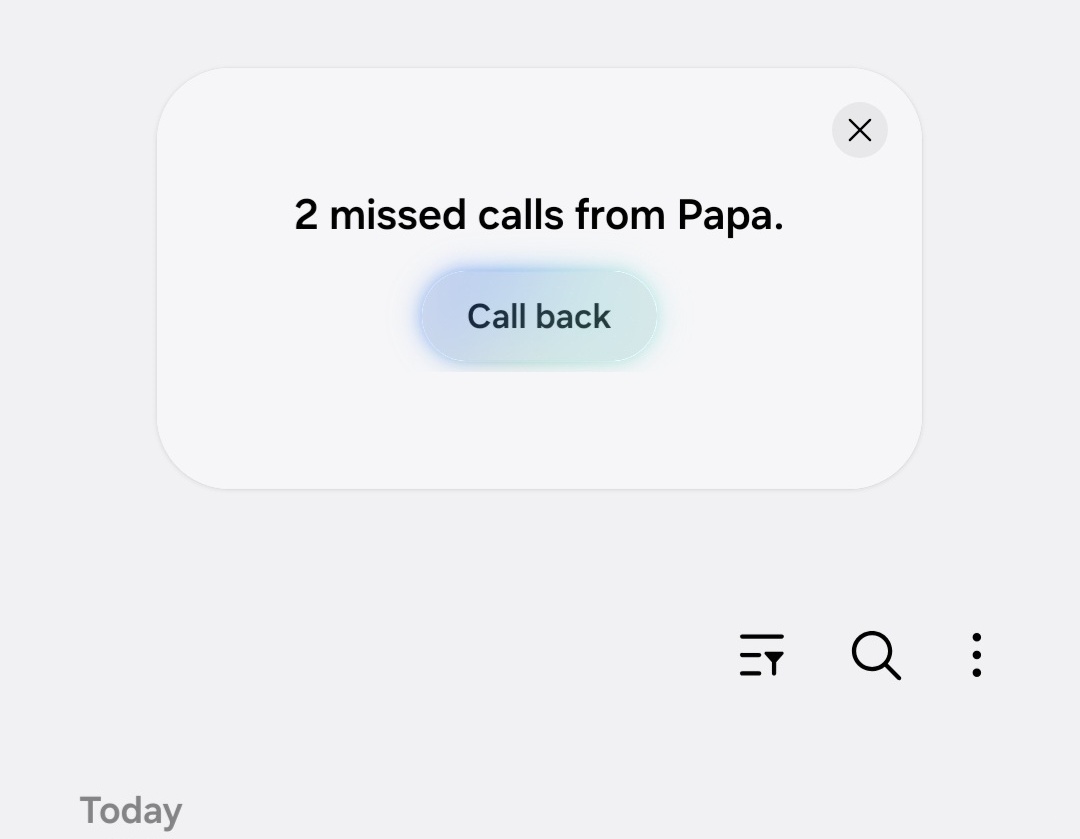Click the magnifying glass icon
Screen dimensions: 1080x839
pyautogui.click(x=876, y=655)
